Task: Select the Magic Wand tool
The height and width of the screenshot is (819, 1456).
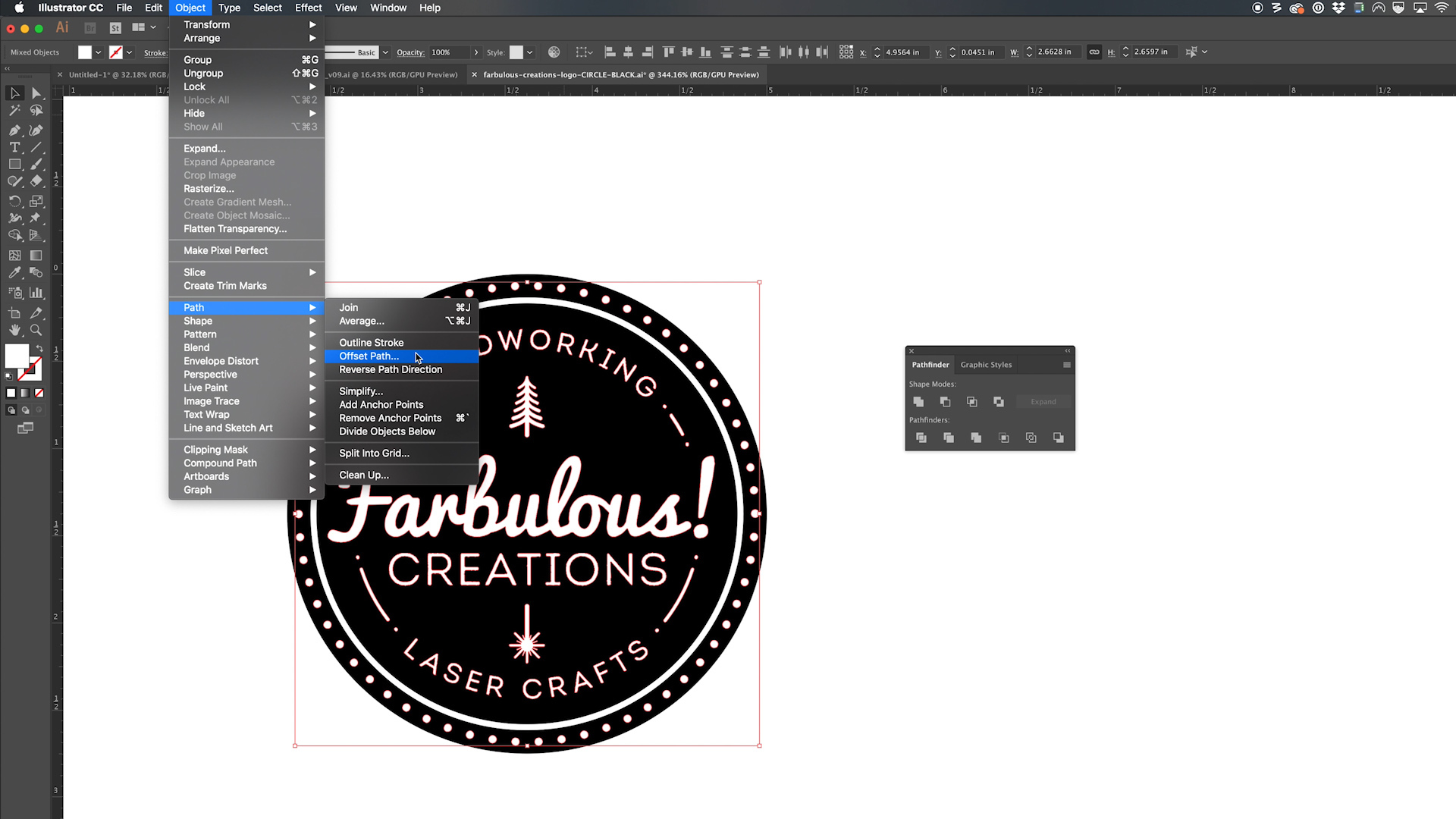Action: coord(14,111)
